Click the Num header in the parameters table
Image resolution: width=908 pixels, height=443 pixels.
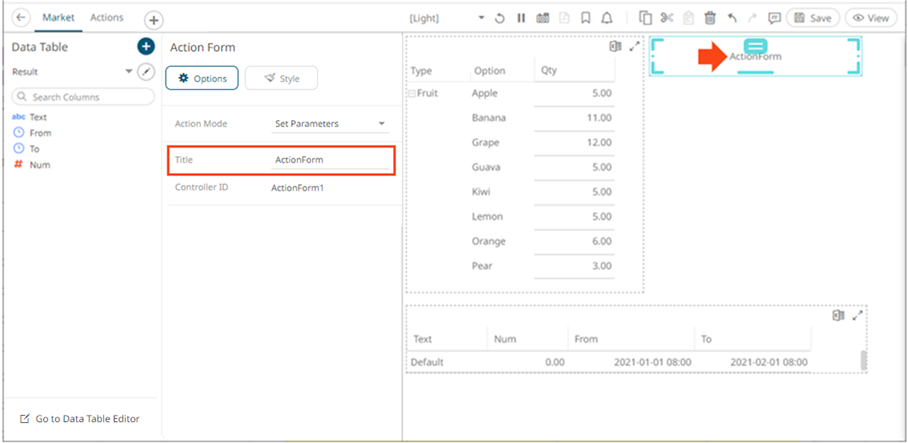click(505, 339)
